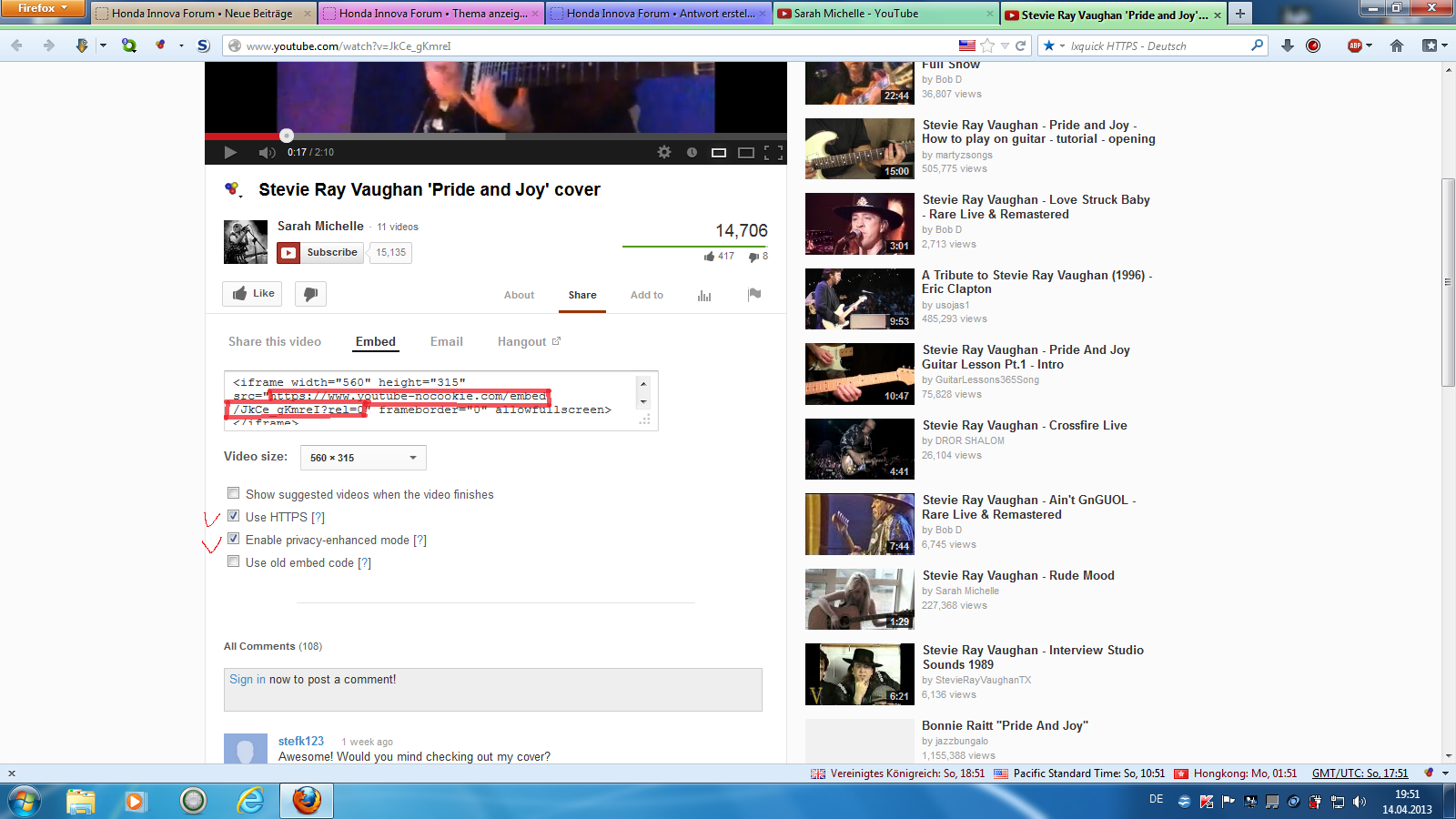The height and width of the screenshot is (819, 1456).
Task: Uncheck the Use HTTPS checkbox
Action: point(234,516)
